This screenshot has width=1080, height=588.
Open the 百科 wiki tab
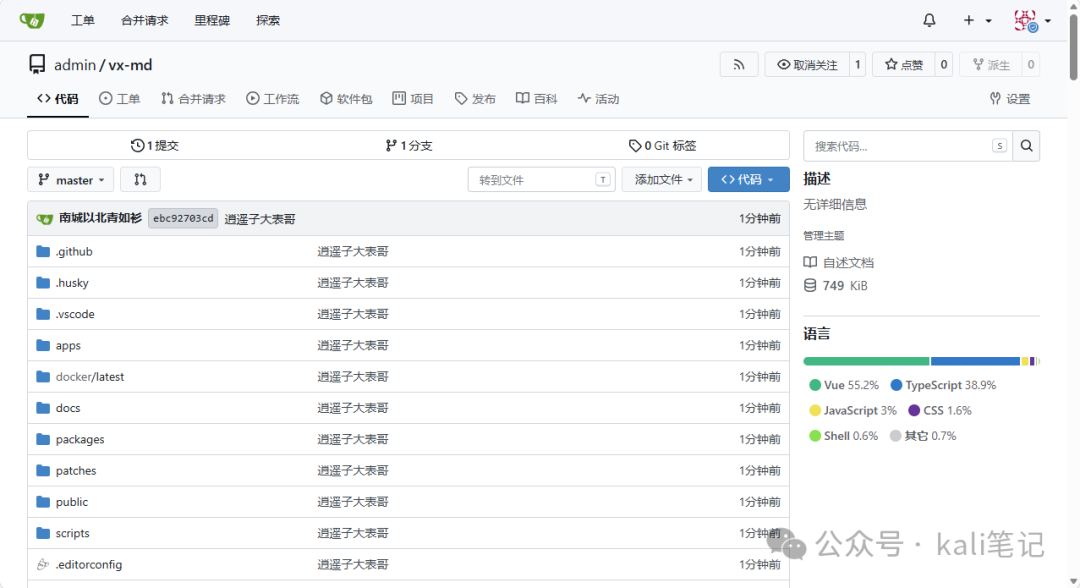click(537, 98)
